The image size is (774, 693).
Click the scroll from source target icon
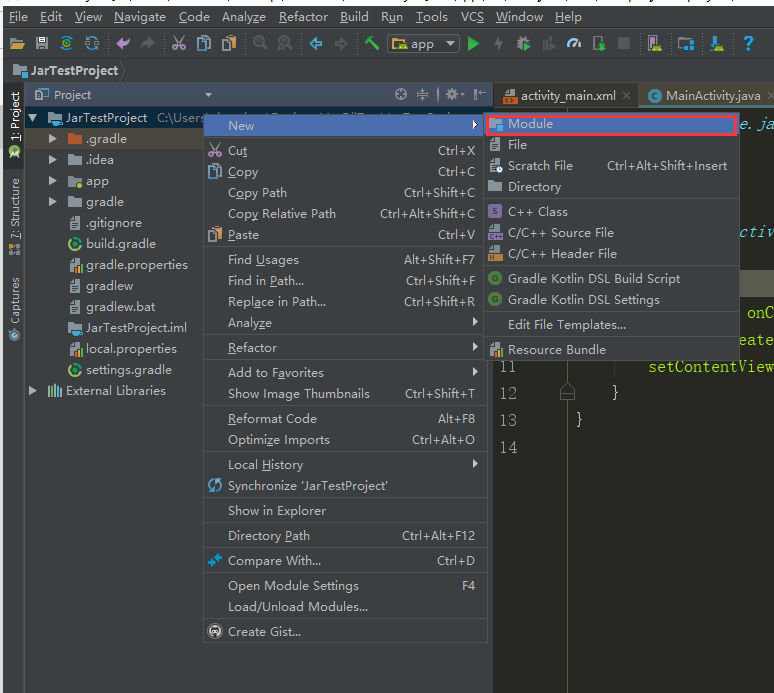(x=401, y=94)
